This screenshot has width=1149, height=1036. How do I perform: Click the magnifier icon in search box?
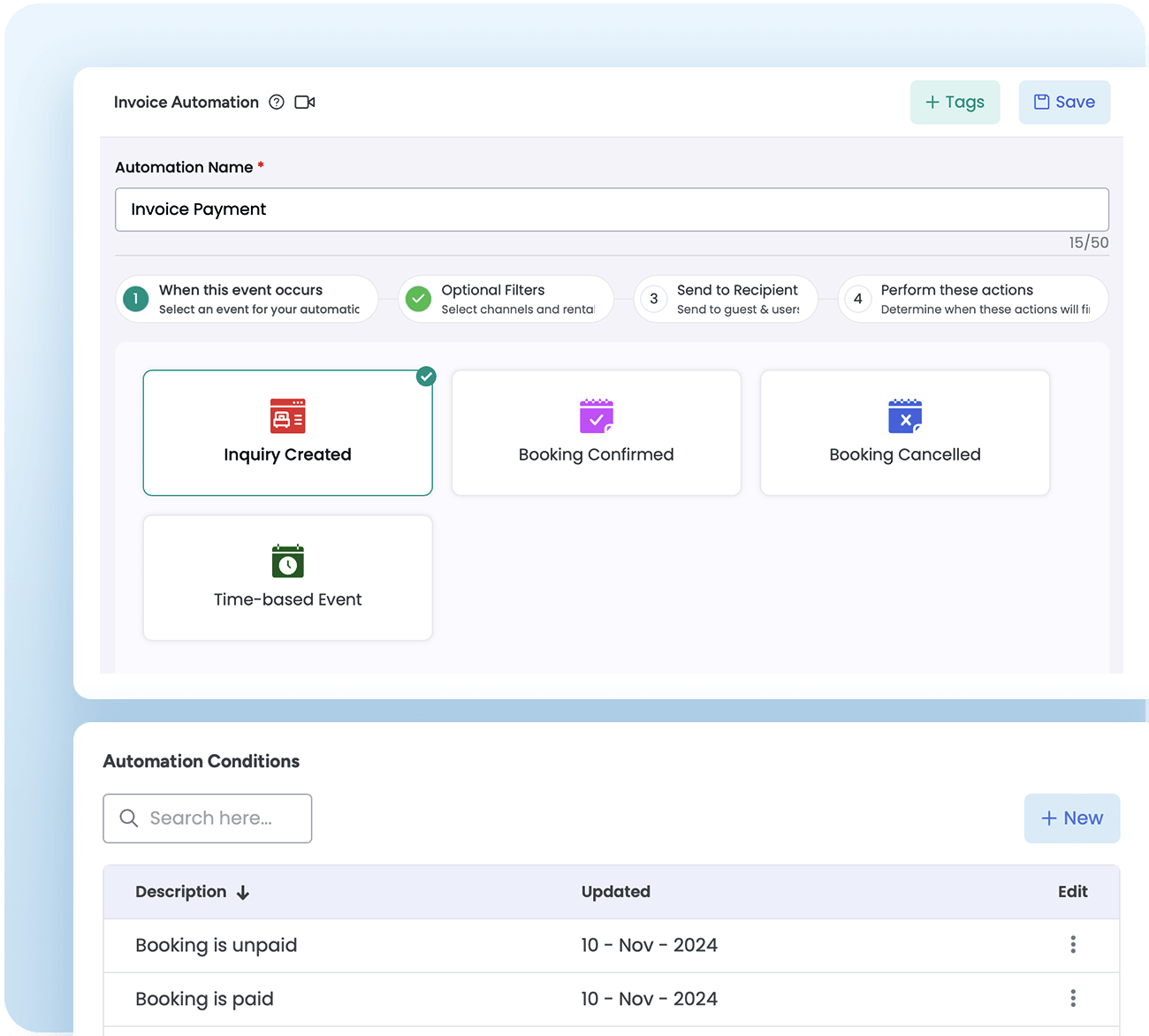click(129, 819)
